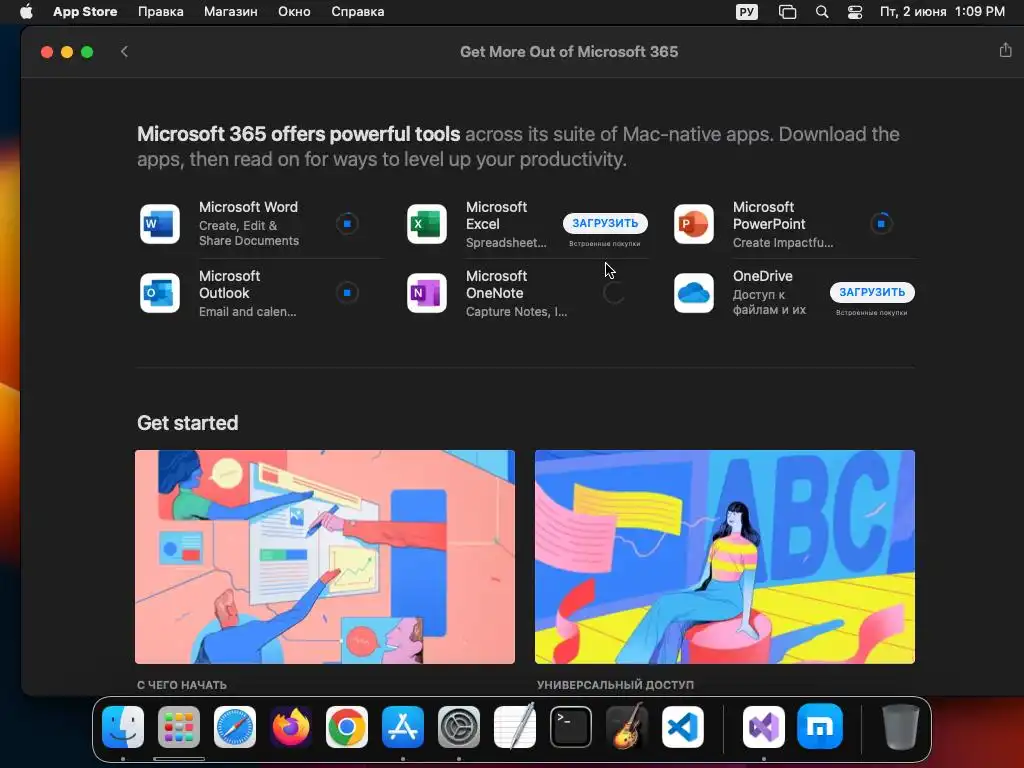Switch input source with РУ indicator
The width and height of the screenshot is (1024, 768).
tap(746, 12)
